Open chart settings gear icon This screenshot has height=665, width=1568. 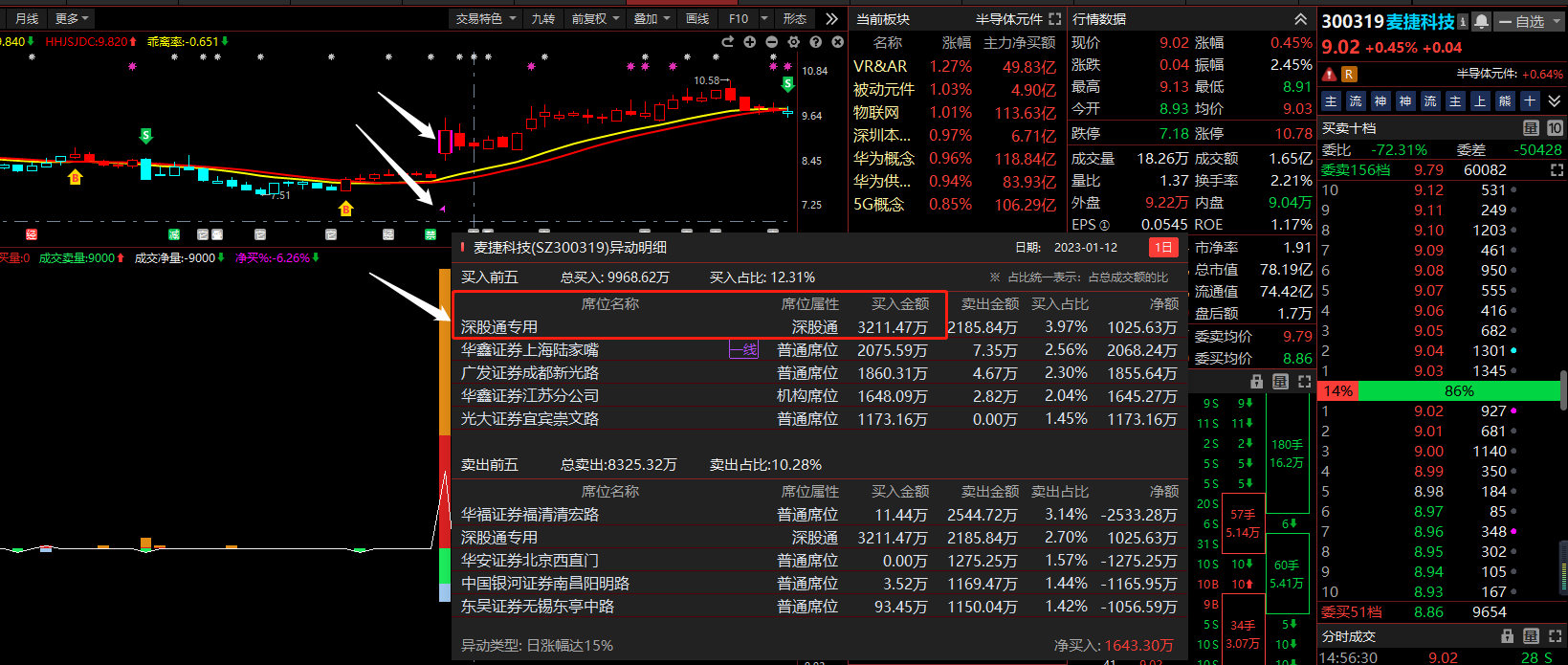[793, 42]
